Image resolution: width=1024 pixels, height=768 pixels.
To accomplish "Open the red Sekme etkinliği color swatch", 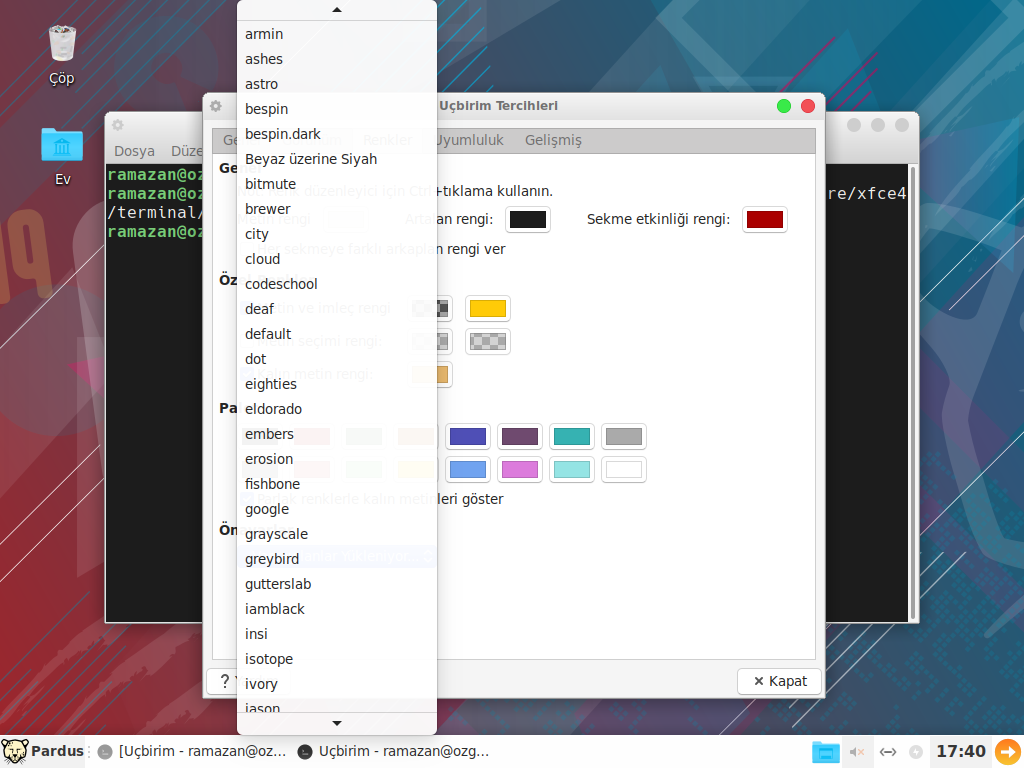I will pos(765,219).
